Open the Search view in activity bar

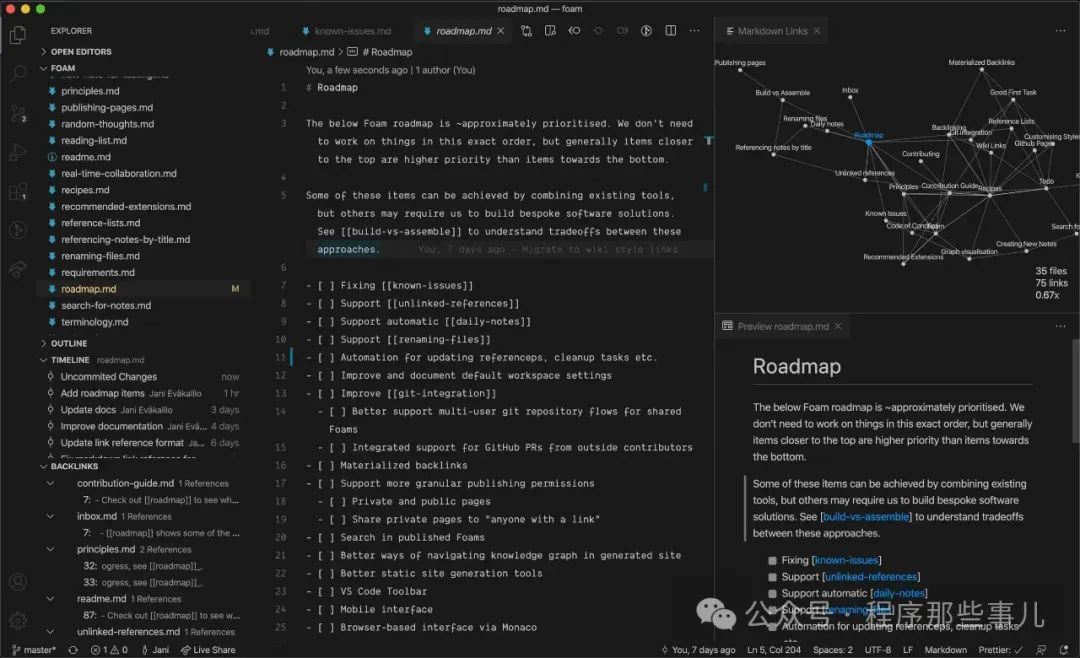[x=18, y=73]
